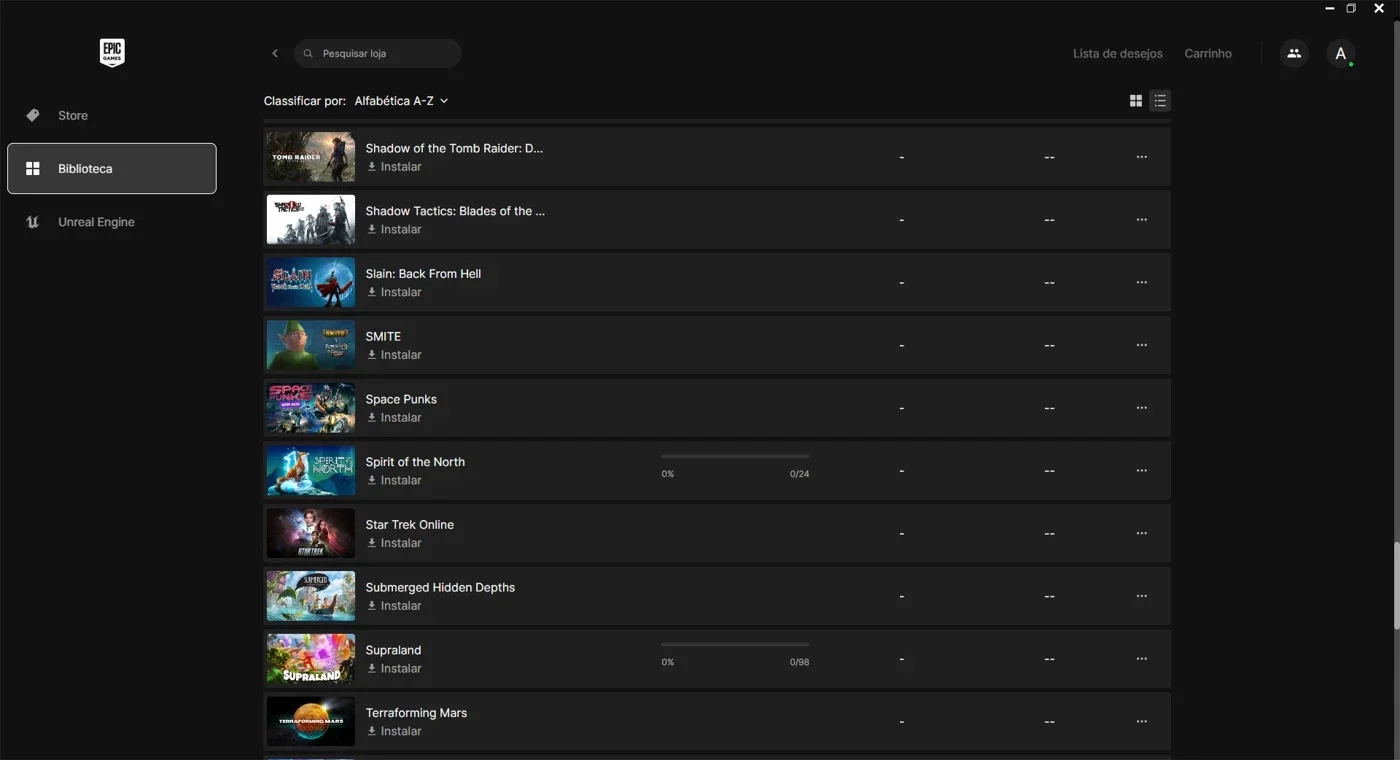Click the Slain: Back From Hell title
This screenshot has height=760, width=1400.
point(423,274)
